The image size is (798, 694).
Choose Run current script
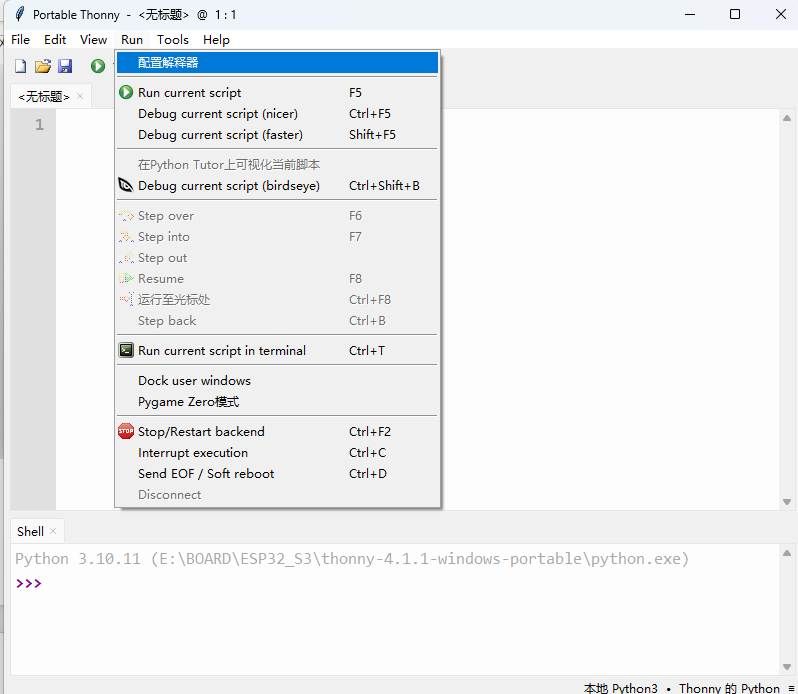[277, 93]
